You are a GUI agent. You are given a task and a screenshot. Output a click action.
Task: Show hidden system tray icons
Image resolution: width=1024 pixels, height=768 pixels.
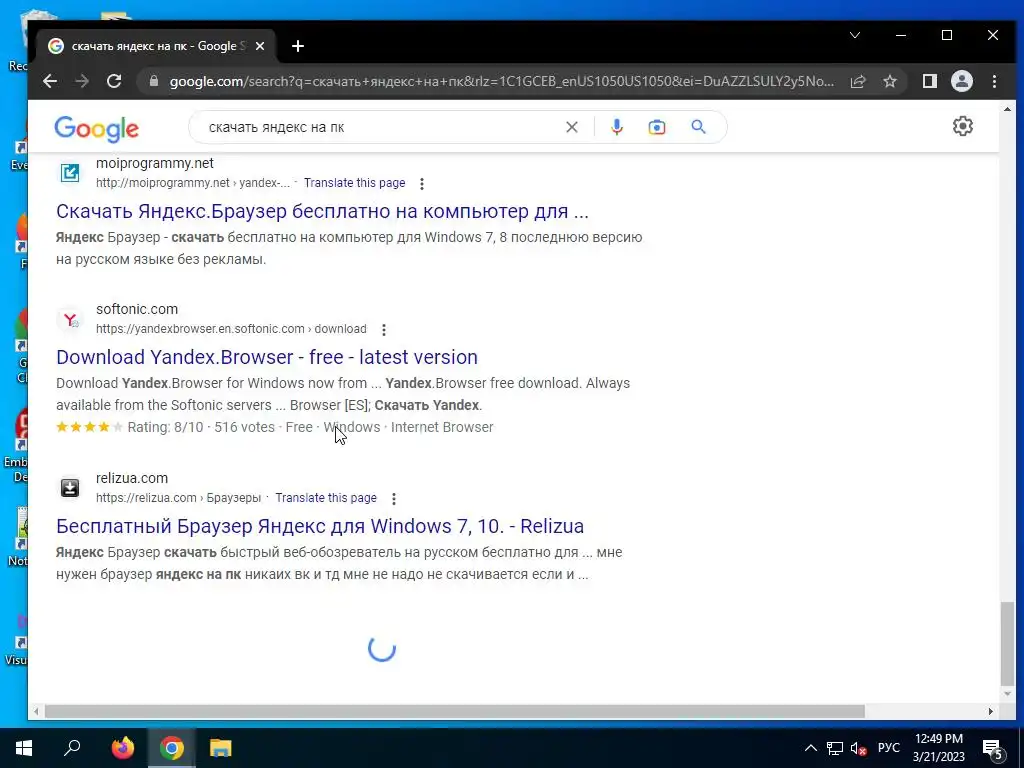pyautogui.click(x=810, y=748)
